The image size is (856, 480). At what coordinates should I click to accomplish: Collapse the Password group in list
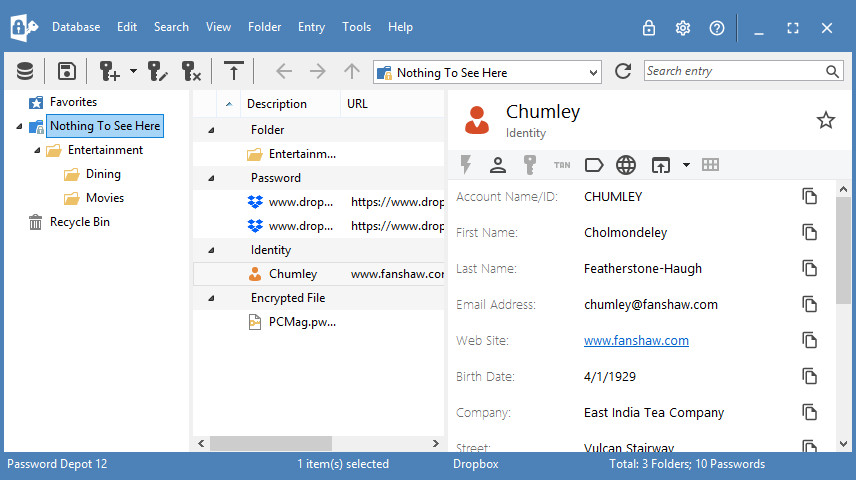pos(211,178)
